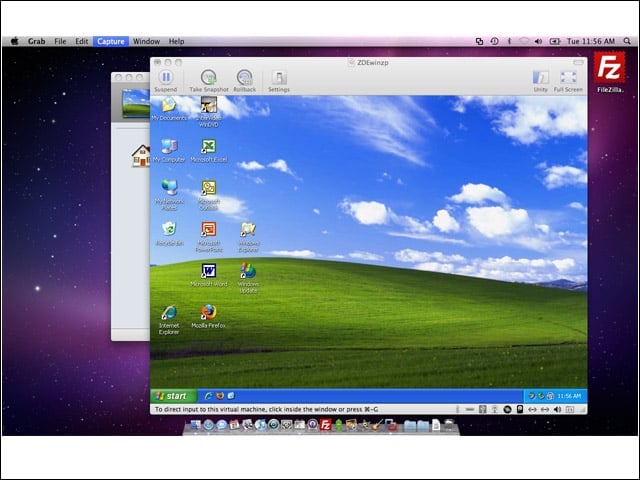
Task: Open Spotlight search in menu bar
Action: click(x=627, y=41)
